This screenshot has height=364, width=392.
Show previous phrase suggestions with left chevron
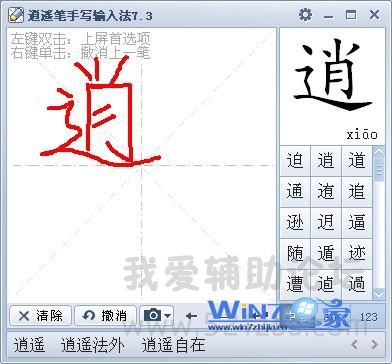tap(355, 344)
